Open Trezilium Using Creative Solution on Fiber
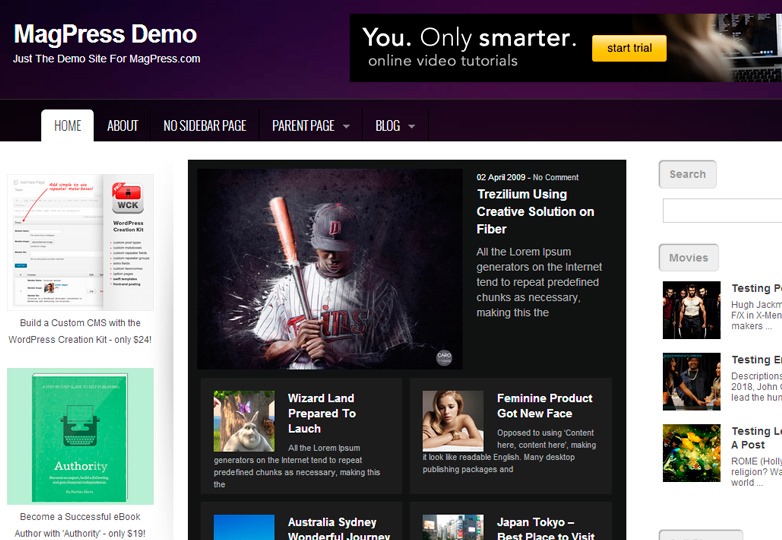The height and width of the screenshot is (540, 782). tap(535, 211)
